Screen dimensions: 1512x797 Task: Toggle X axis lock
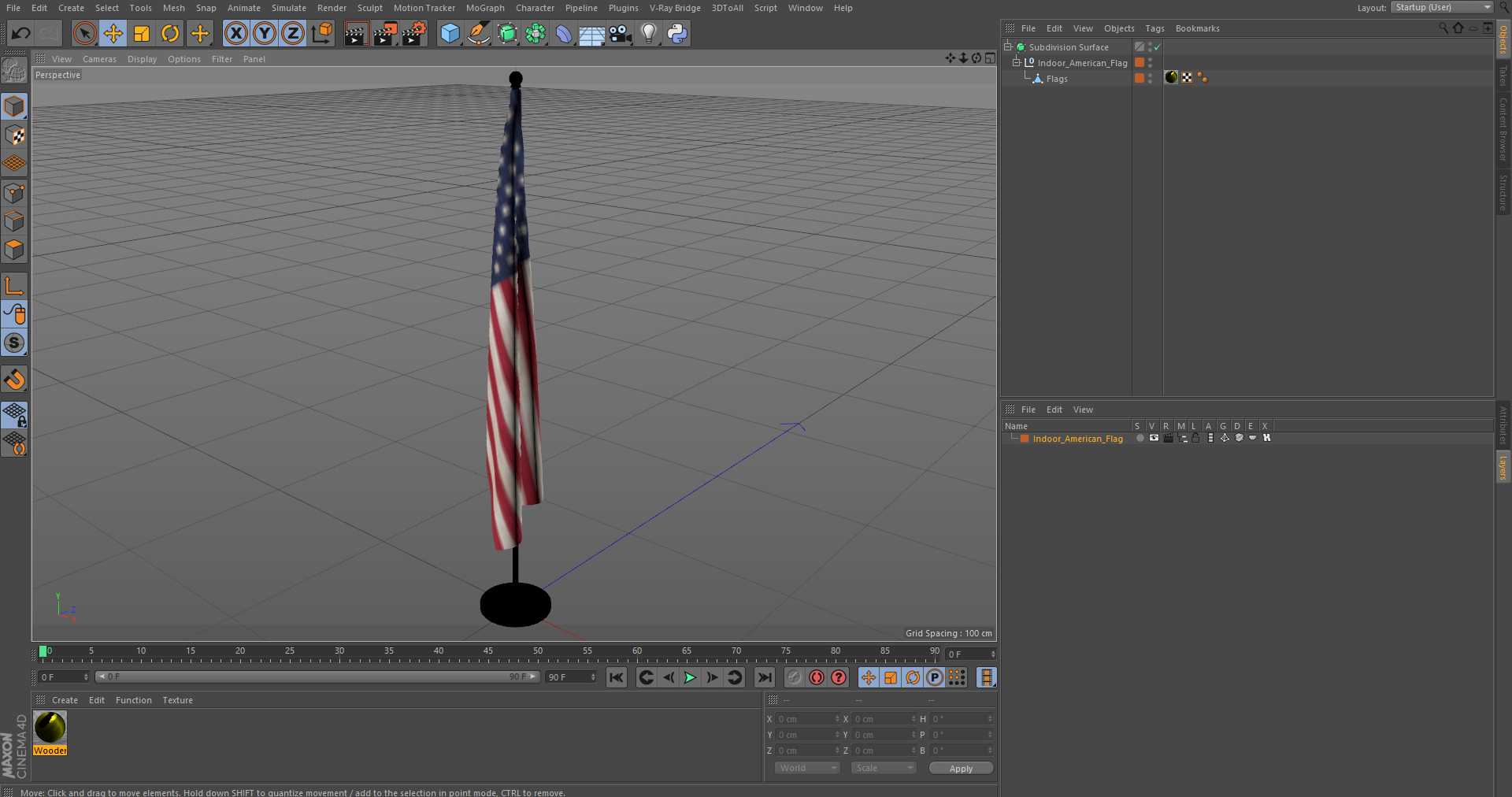[x=235, y=33]
